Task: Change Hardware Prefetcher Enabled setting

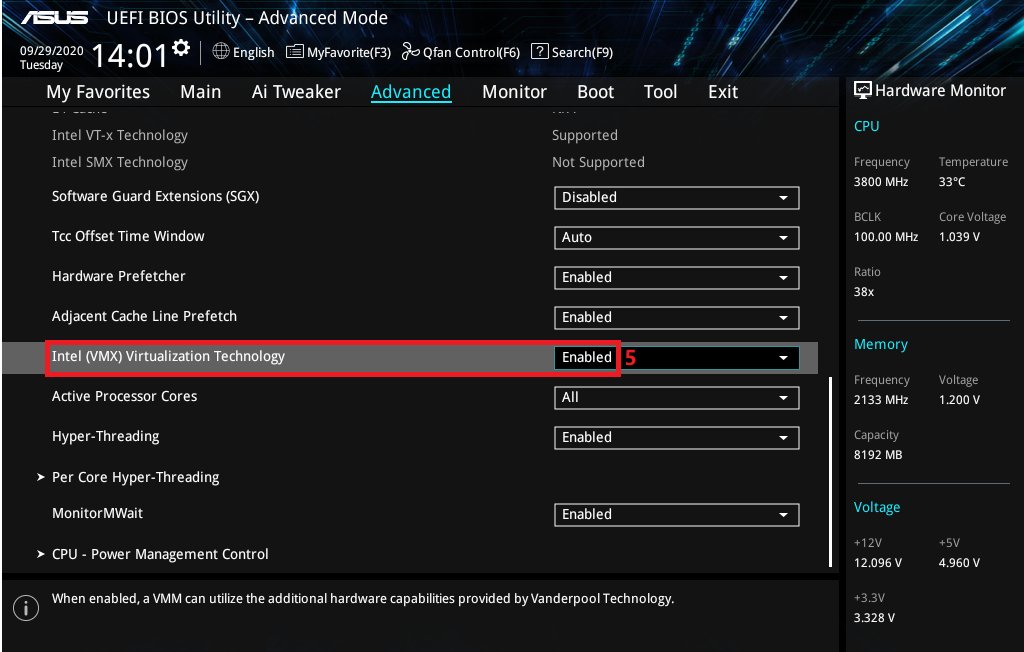Action: (676, 278)
